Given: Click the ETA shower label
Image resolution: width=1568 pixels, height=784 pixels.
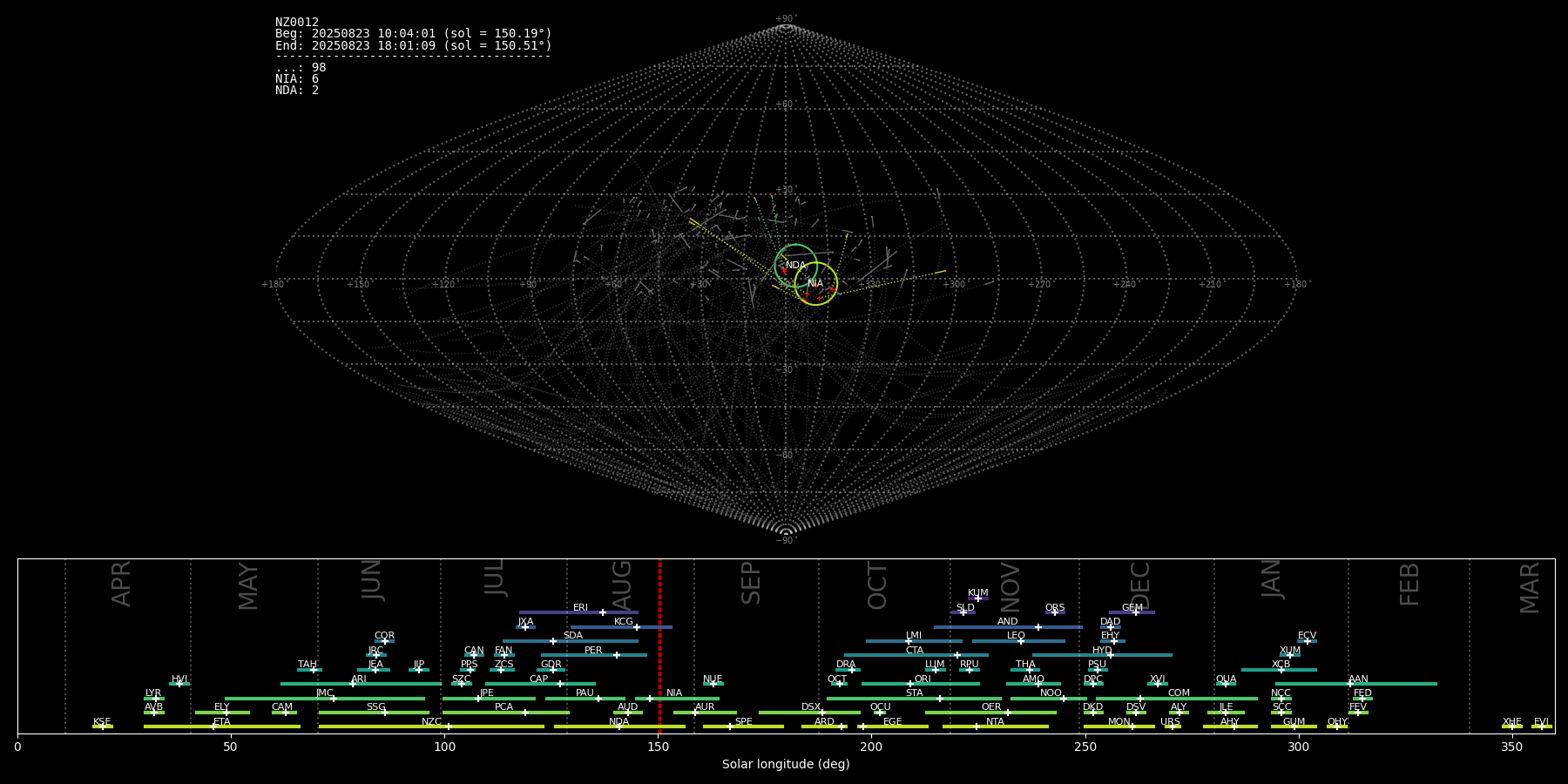Looking at the screenshot, I should 222,722.
